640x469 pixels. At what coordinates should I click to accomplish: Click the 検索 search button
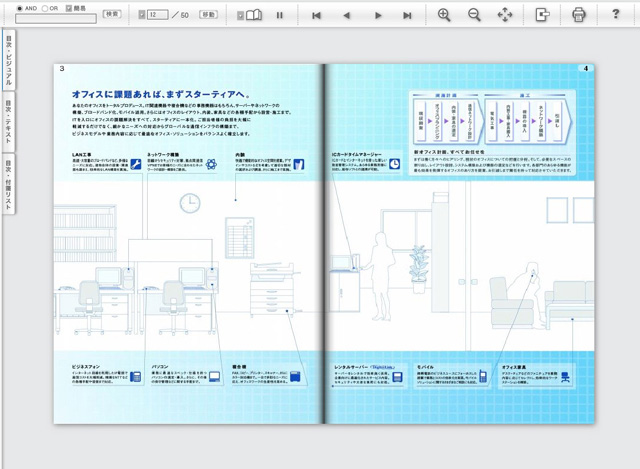[x=113, y=15]
